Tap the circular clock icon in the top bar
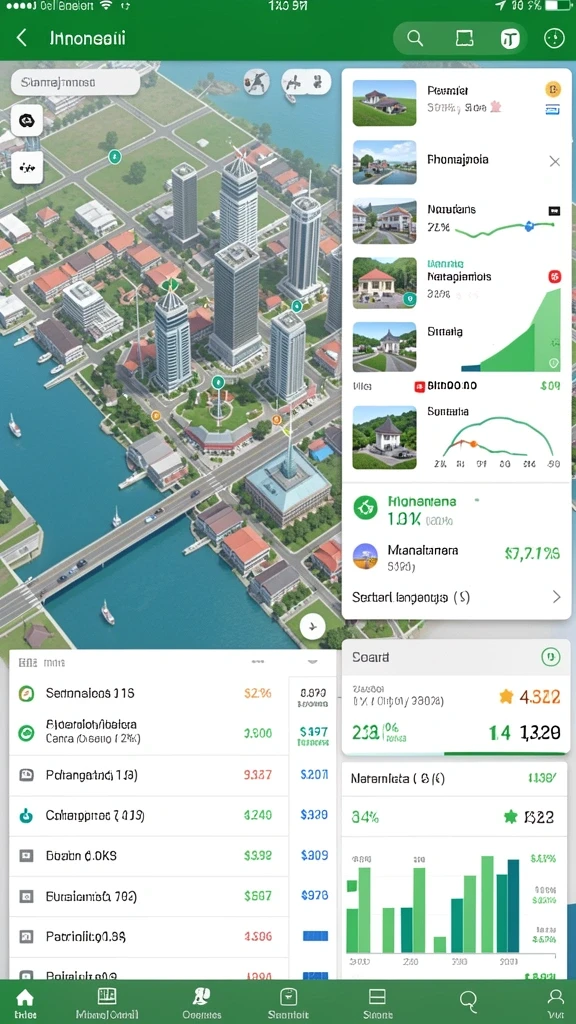This screenshot has height=1024, width=576. point(554,39)
